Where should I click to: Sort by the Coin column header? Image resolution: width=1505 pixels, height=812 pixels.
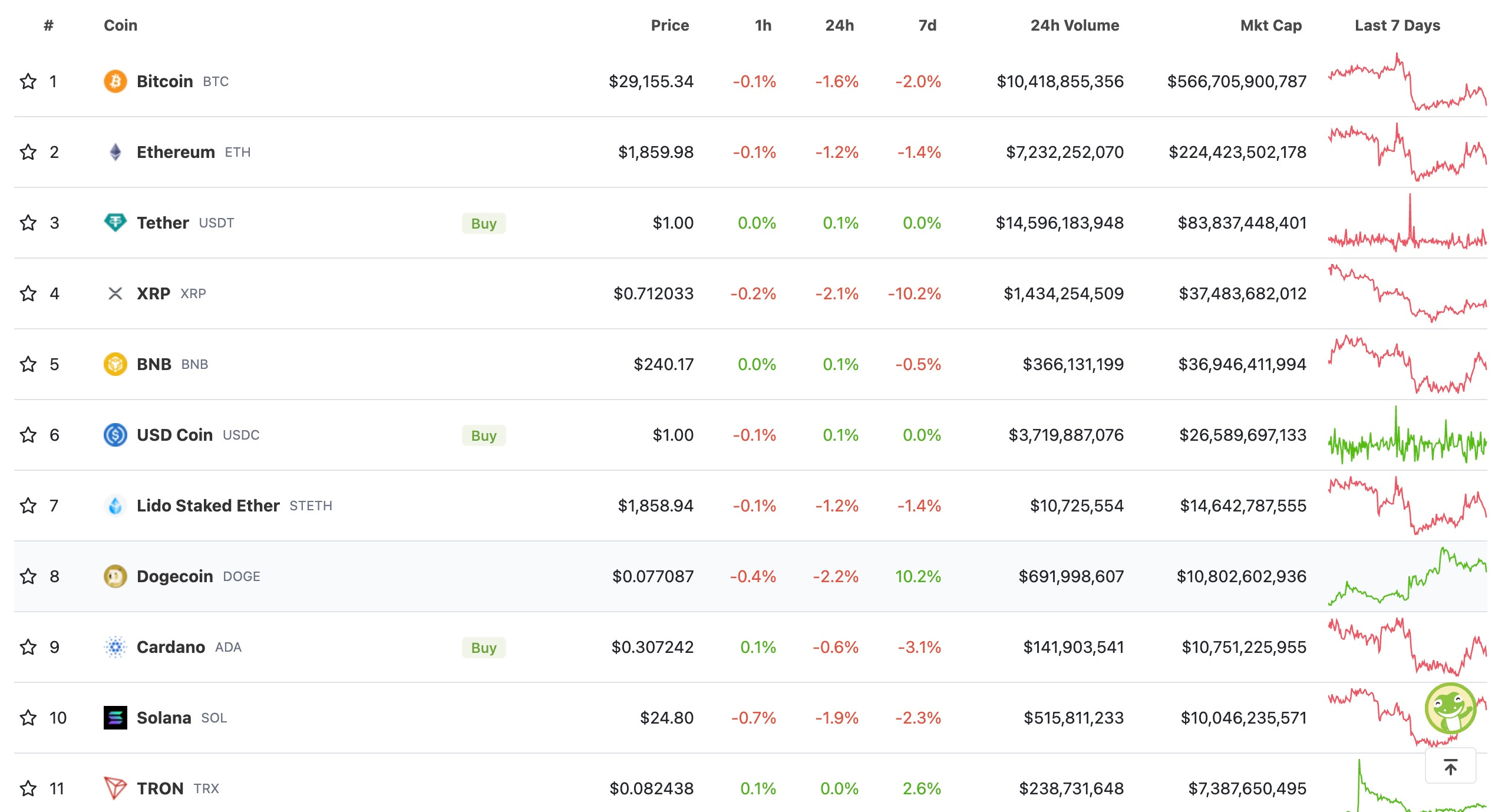pyautogui.click(x=121, y=25)
